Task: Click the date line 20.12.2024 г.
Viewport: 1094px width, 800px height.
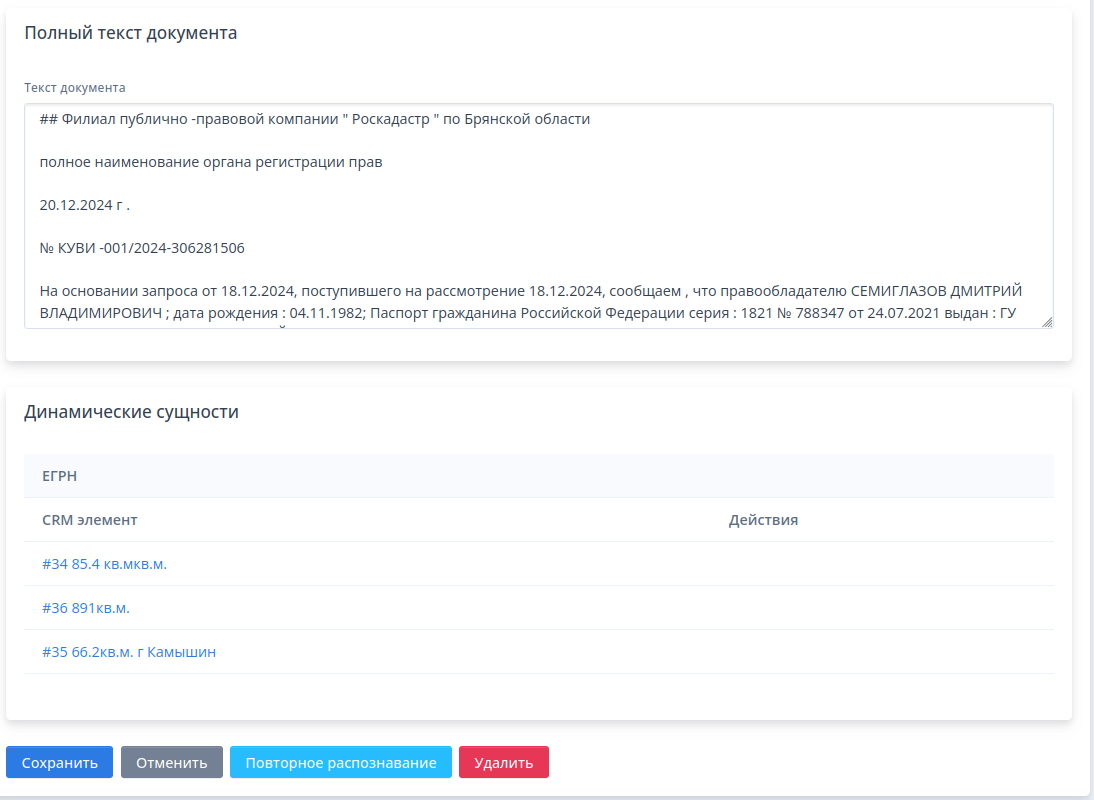Action: pos(85,205)
